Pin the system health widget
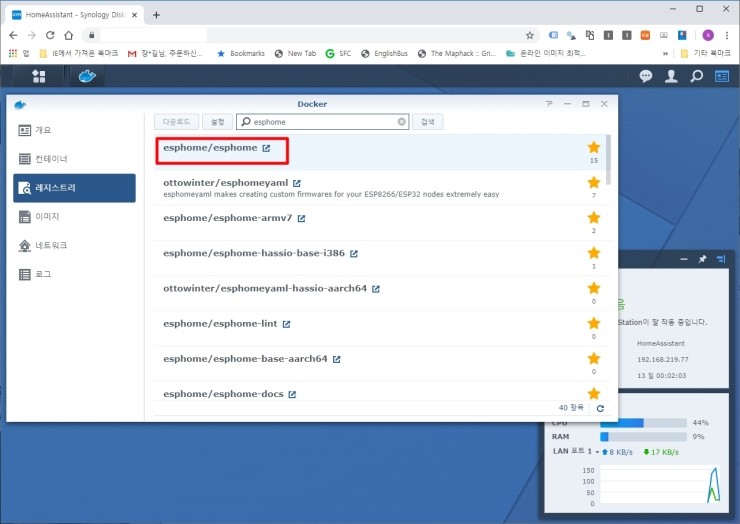This screenshot has height=524, width=740. pyautogui.click(x=702, y=259)
